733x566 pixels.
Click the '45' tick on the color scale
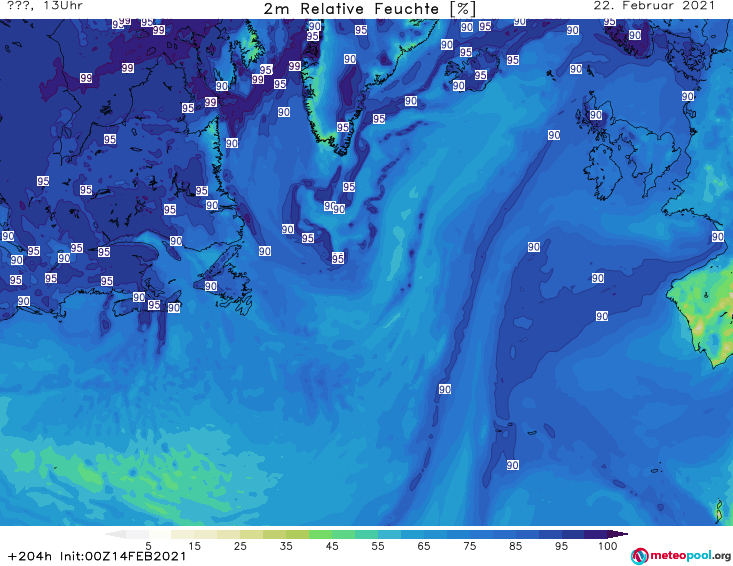tap(332, 545)
